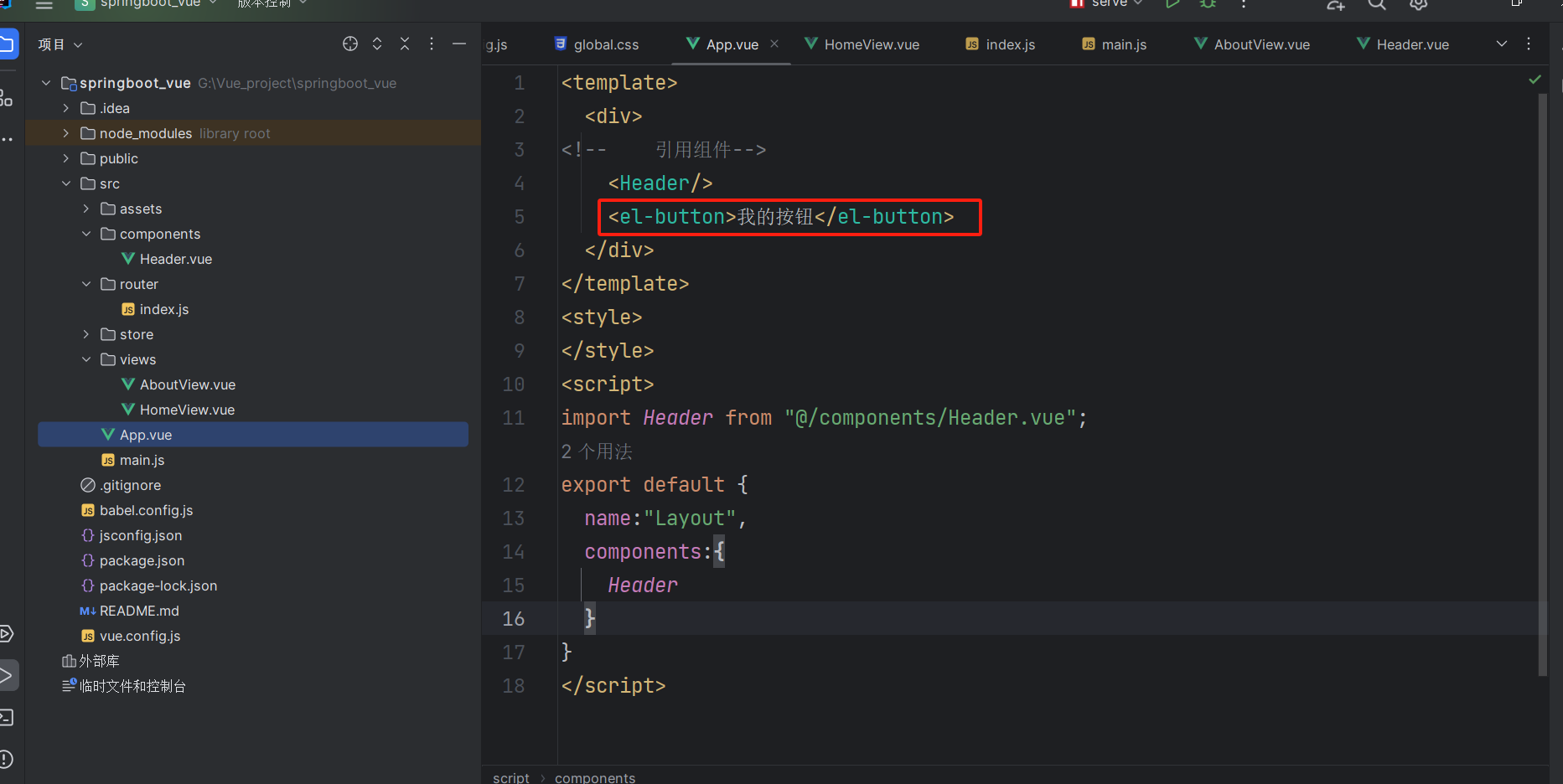Collapse the components folder
This screenshot has height=784, width=1563.
click(86, 234)
